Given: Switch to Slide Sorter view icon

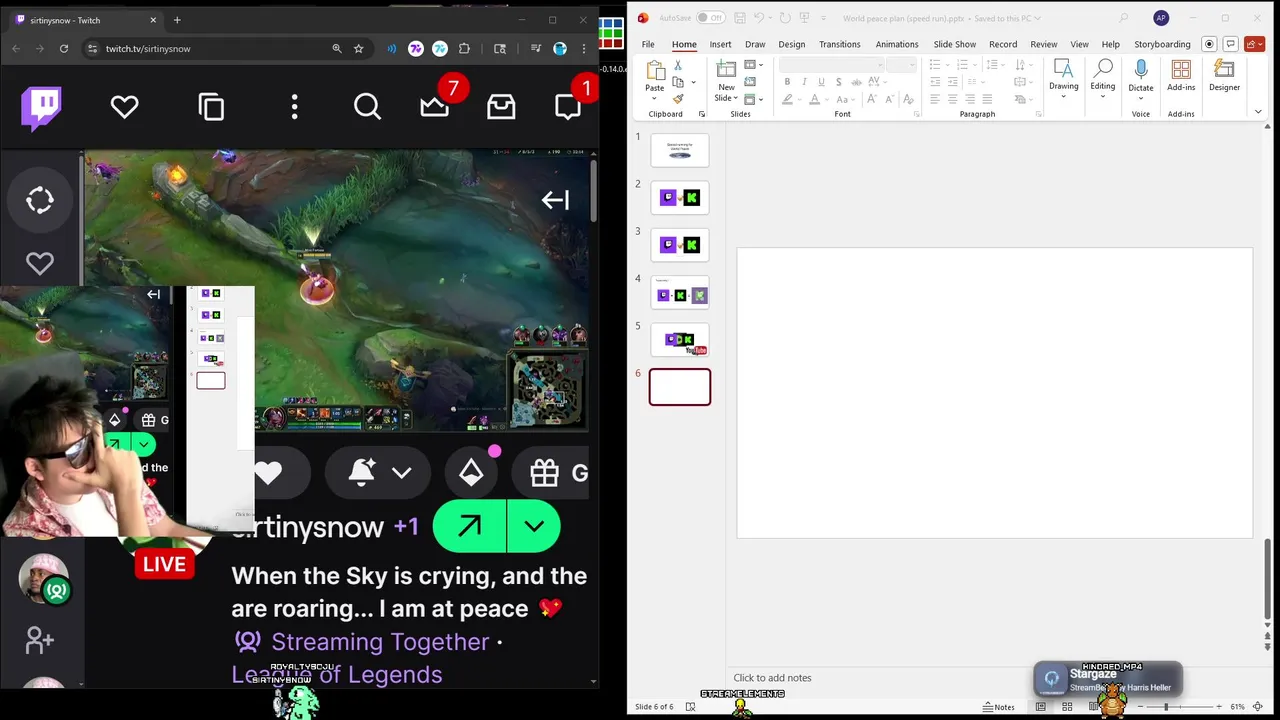Looking at the screenshot, I should pyautogui.click(x=1067, y=707).
